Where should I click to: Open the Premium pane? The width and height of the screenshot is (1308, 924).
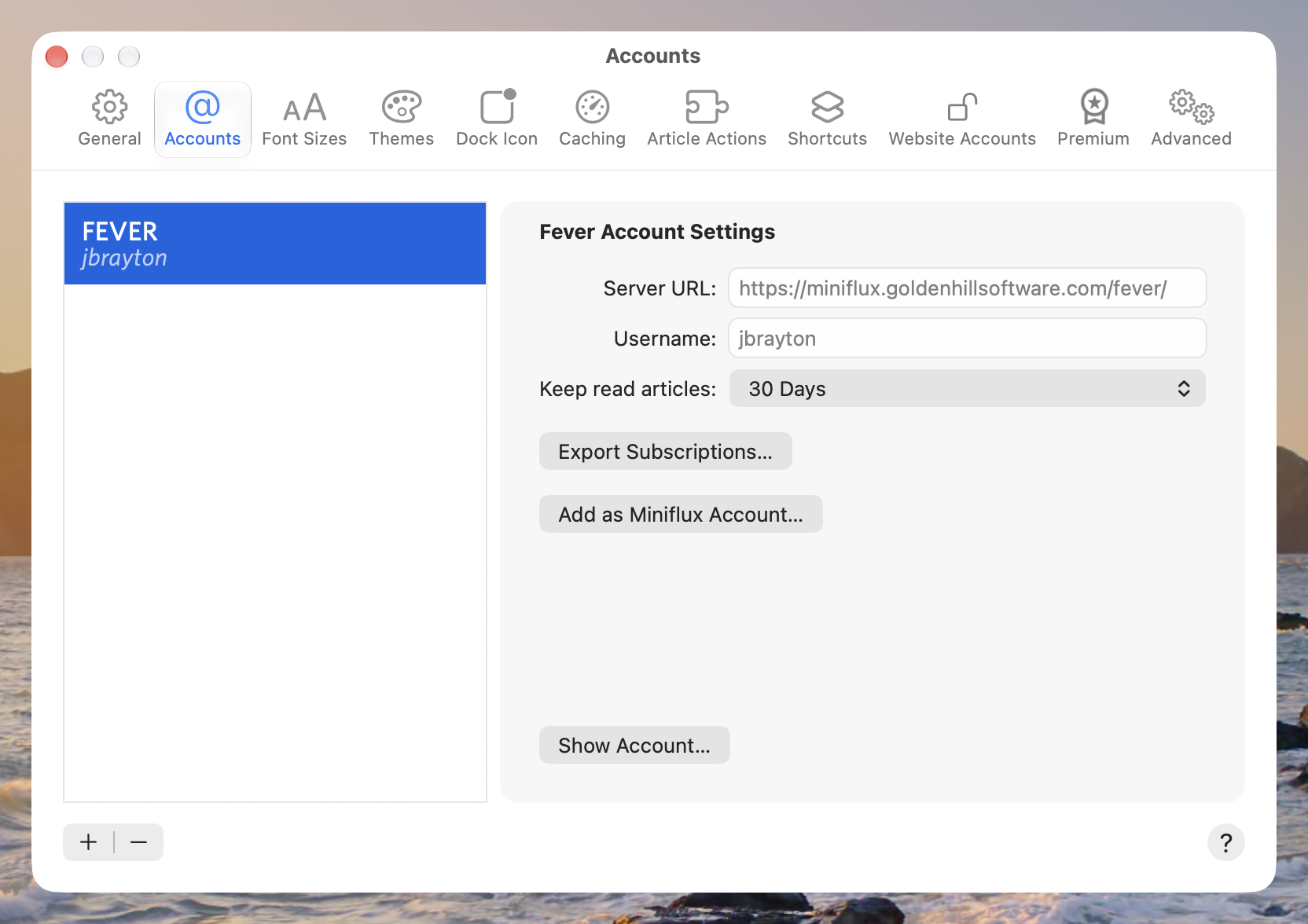click(1093, 119)
